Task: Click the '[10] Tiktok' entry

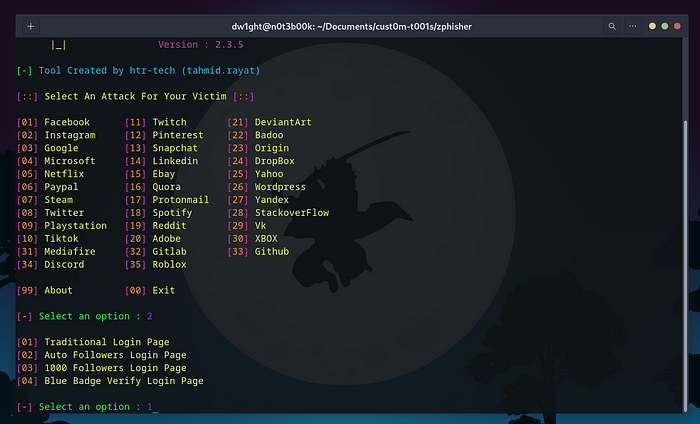Action: coord(47,239)
